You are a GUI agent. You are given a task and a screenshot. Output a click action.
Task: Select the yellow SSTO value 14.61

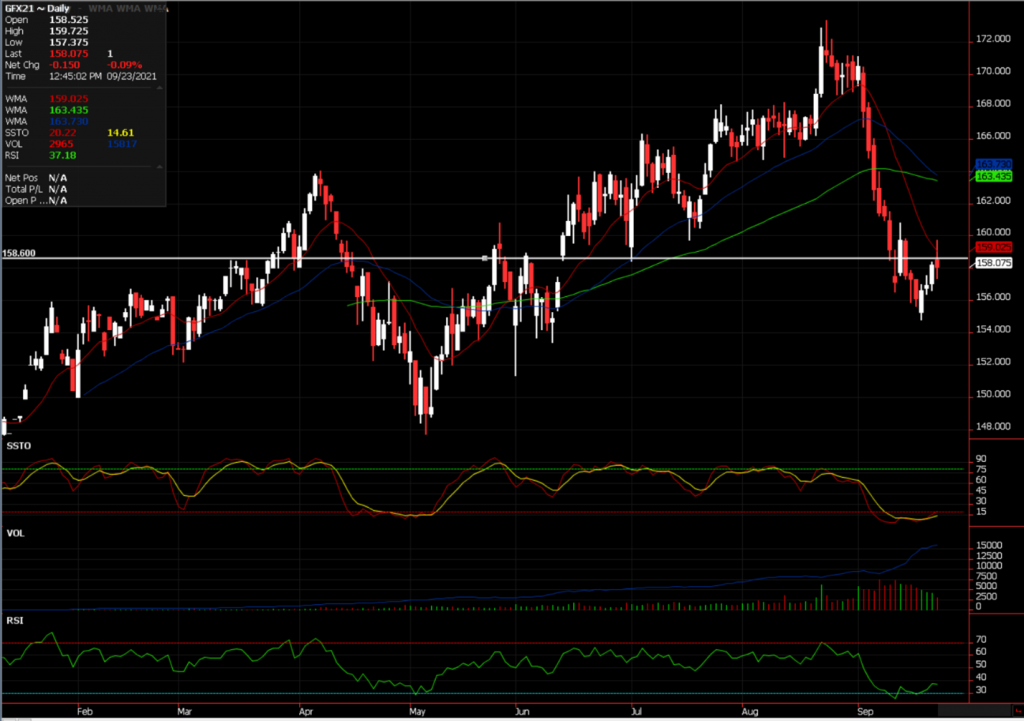(118, 132)
